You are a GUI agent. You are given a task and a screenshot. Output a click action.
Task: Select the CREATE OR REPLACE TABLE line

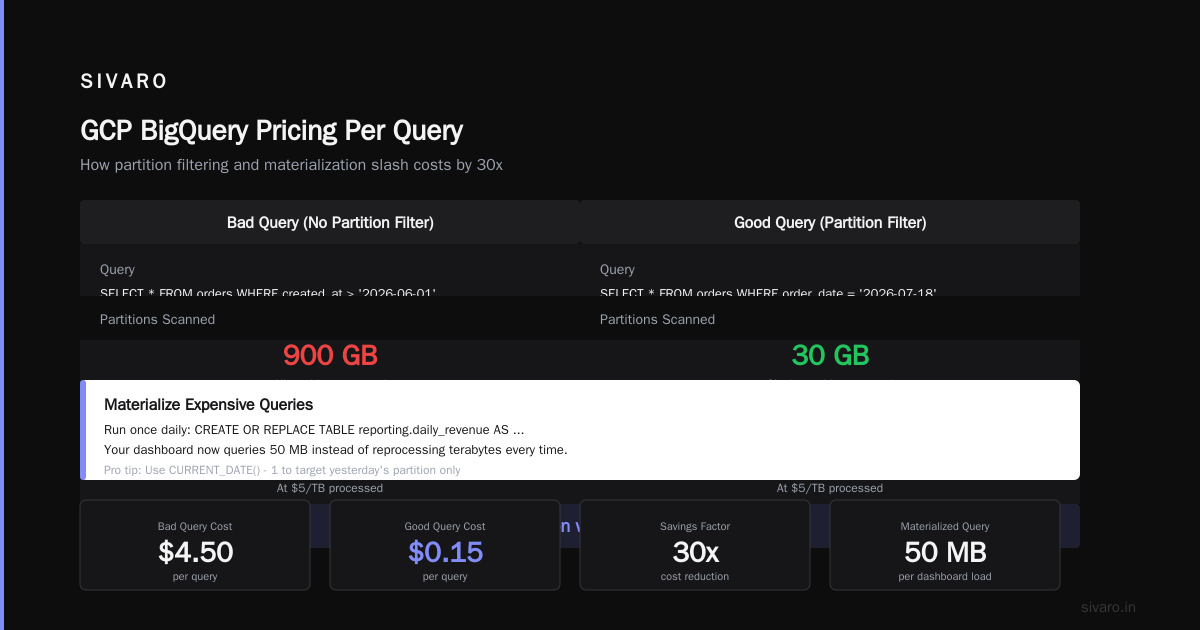[x=314, y=430]
